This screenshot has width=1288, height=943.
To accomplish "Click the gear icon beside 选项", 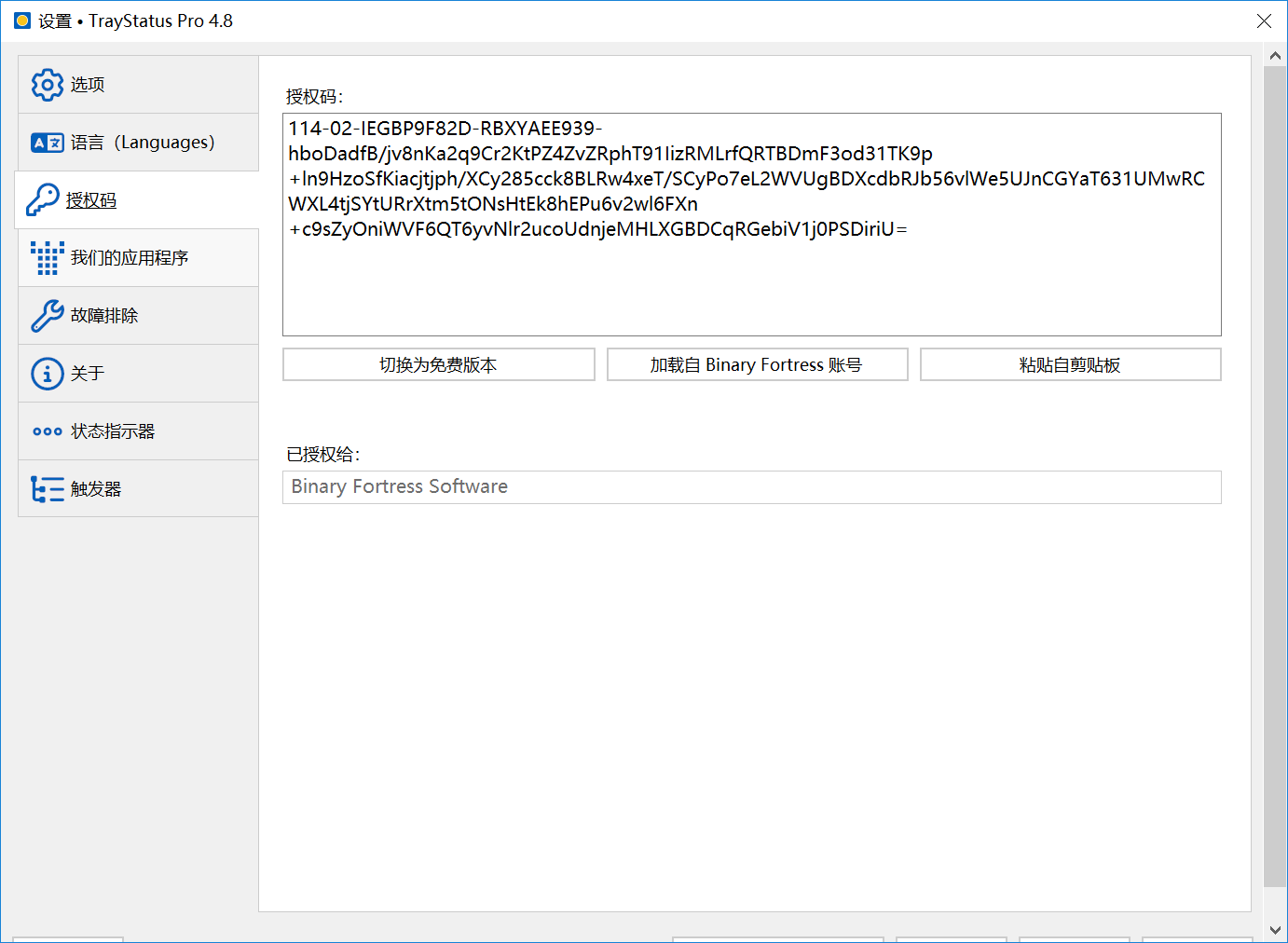I will coord(48,85).
